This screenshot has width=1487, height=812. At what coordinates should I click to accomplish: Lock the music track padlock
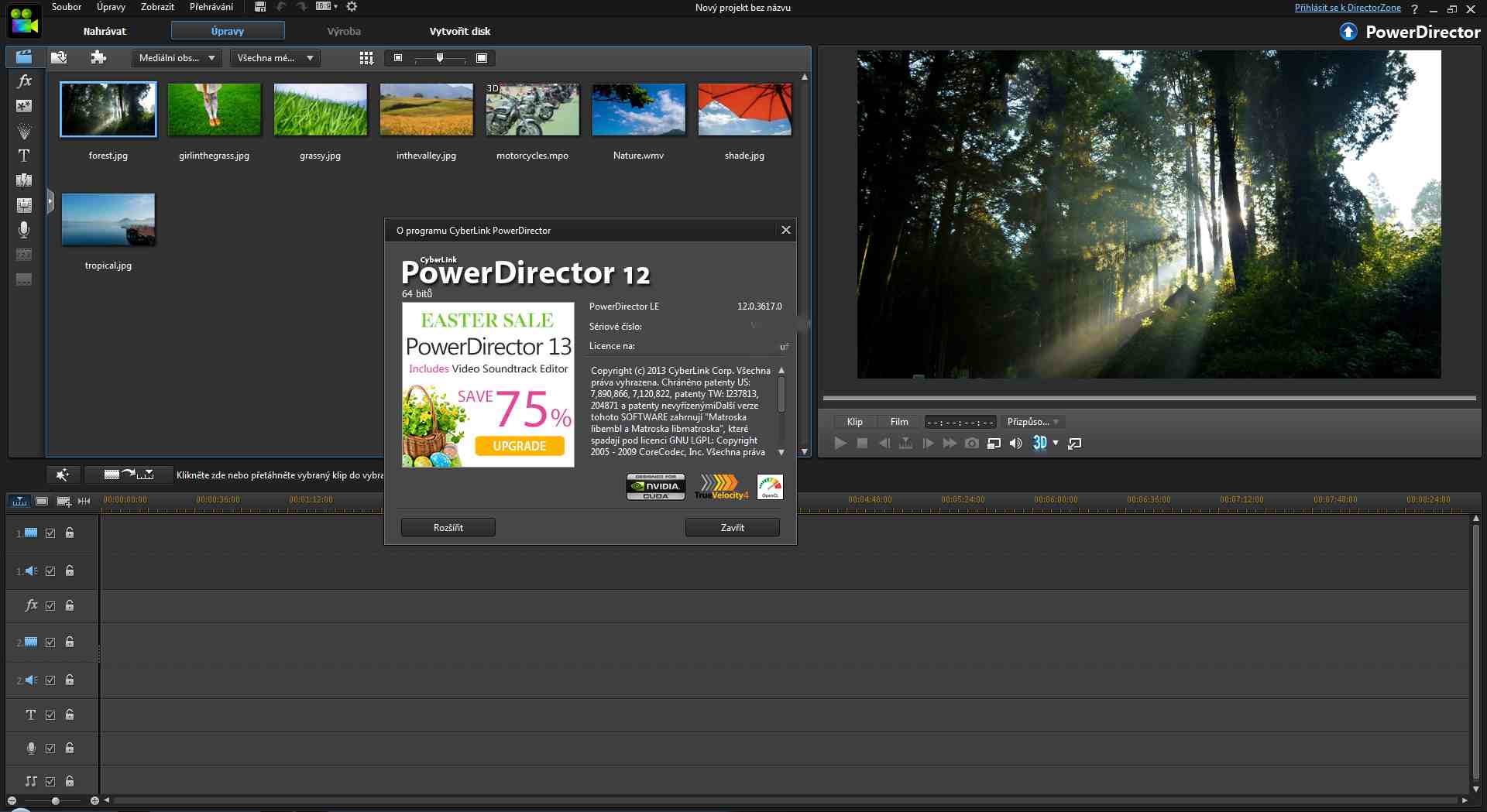(x=70, y=781)
